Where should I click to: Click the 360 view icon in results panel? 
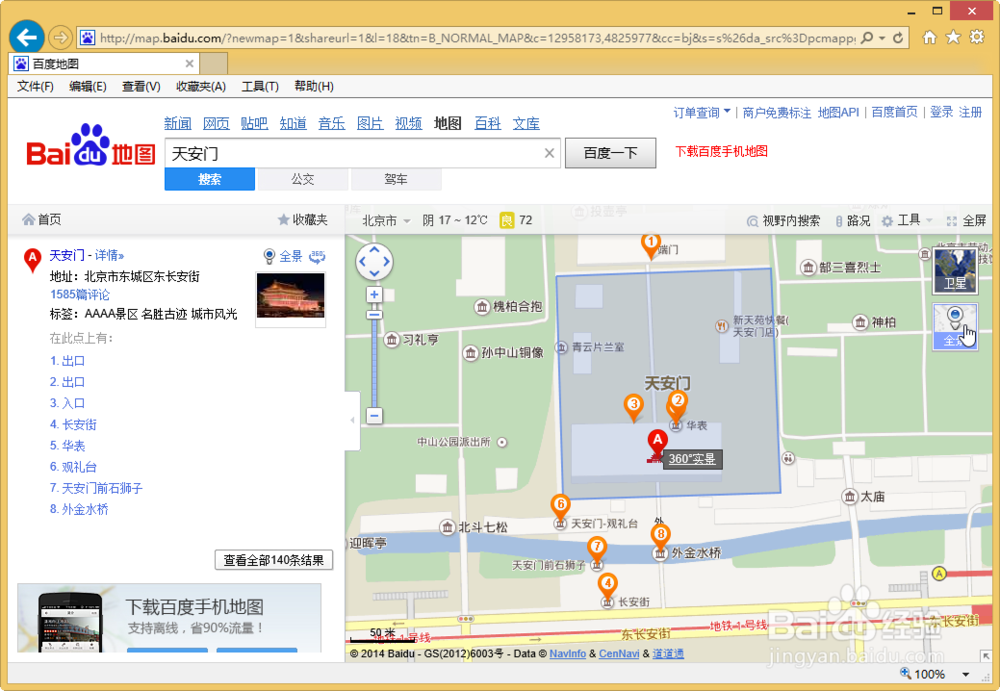(317, 256)
